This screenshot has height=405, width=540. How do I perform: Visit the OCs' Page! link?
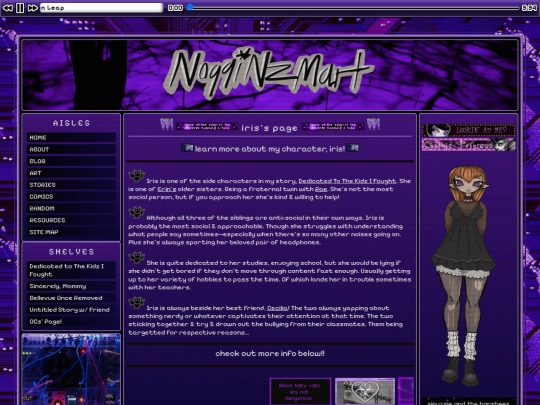coord(71,322)
